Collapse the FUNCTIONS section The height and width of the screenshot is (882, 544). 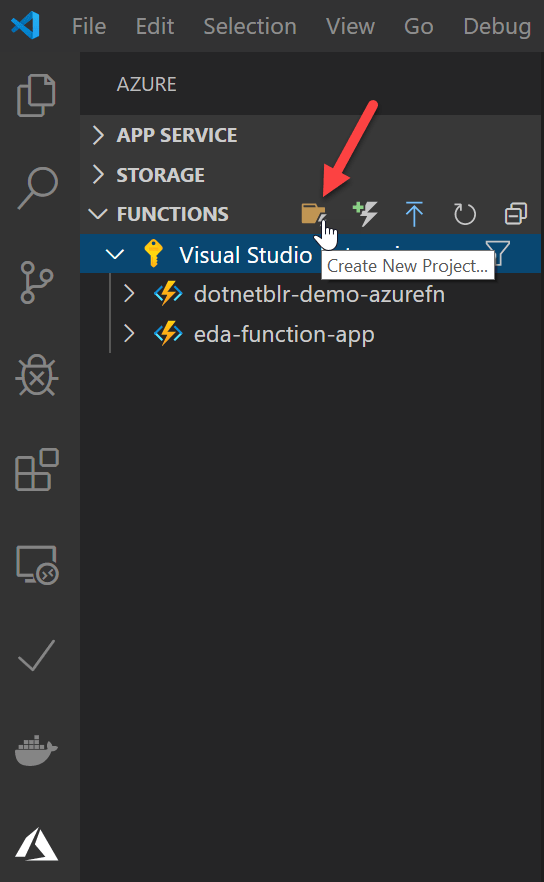coord(98,214)
